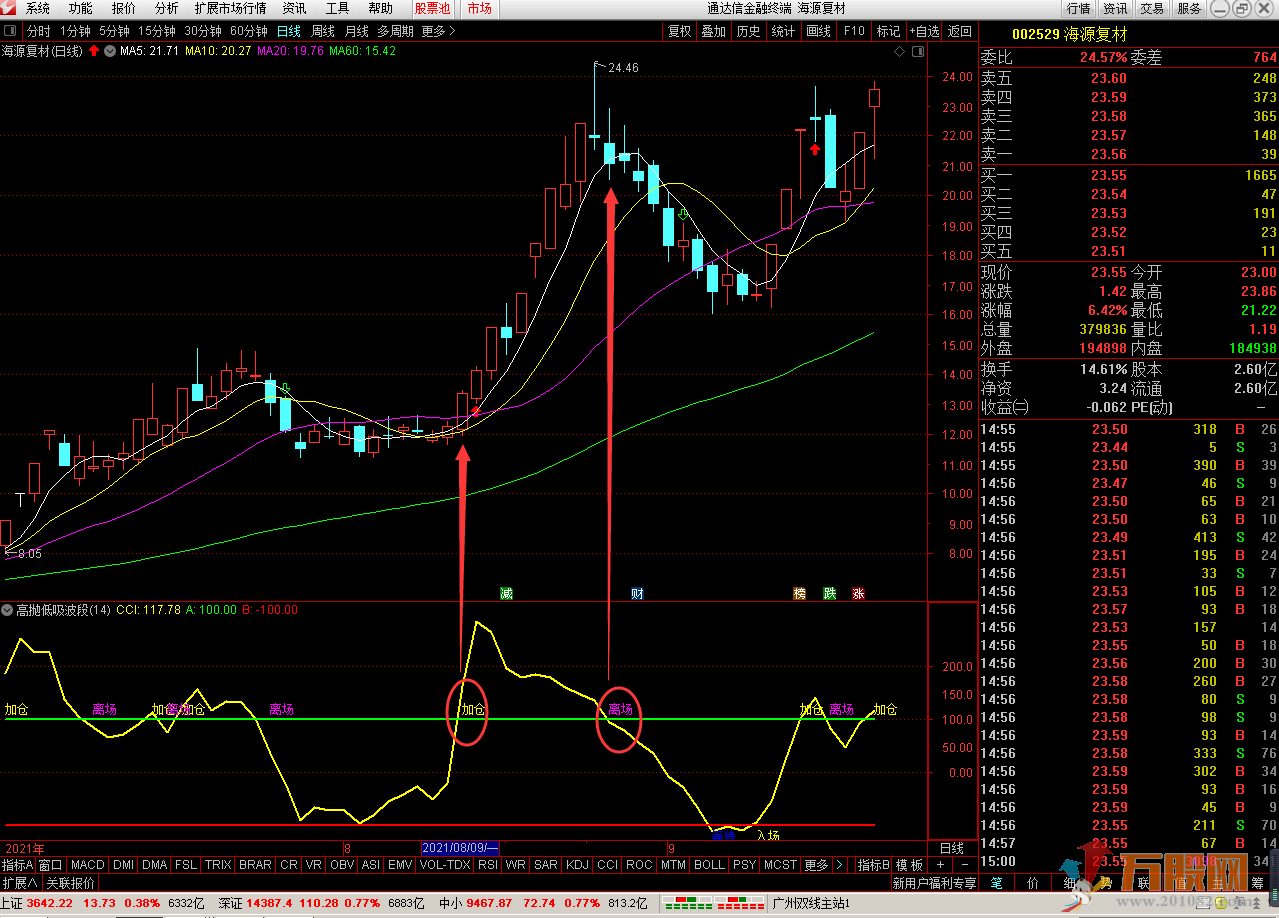
Task: Click the 指标B tab
Action: tap(873, 865)
